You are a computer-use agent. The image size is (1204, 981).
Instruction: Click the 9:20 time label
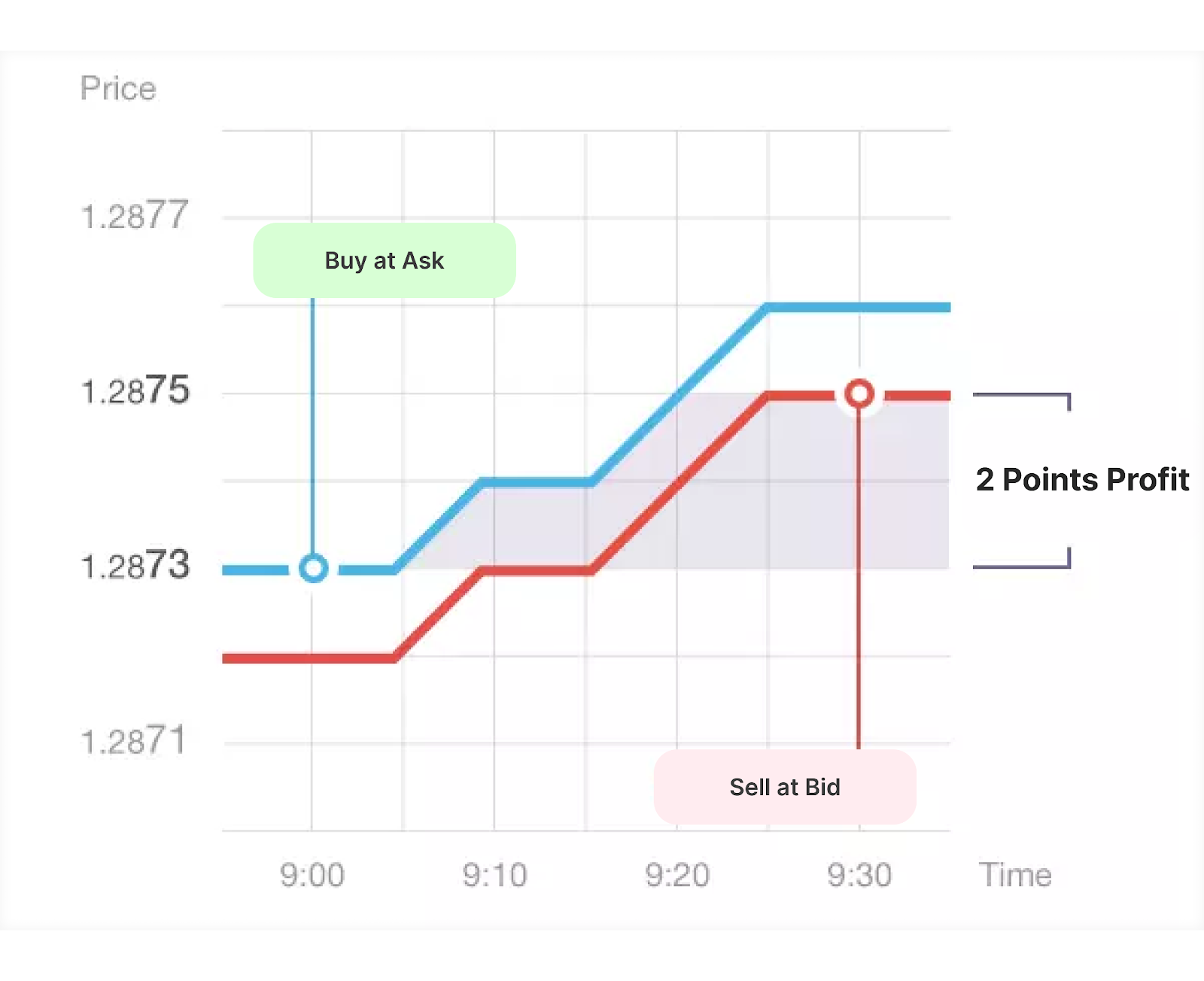pos(677,875)
